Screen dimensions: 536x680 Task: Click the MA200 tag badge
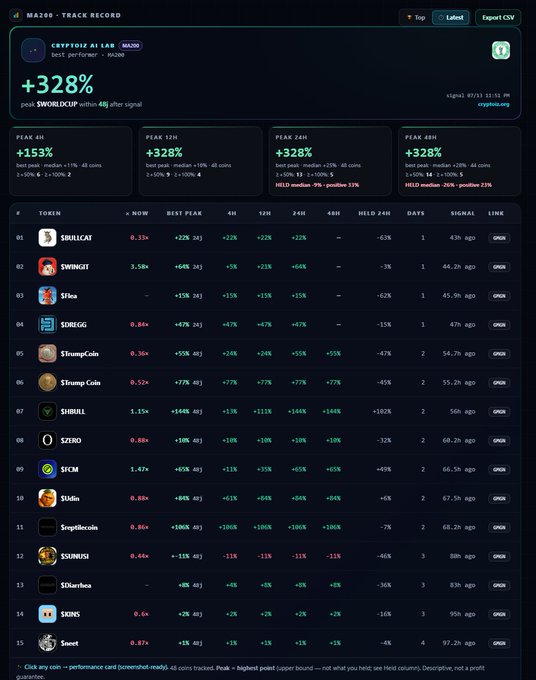point(130,46)
